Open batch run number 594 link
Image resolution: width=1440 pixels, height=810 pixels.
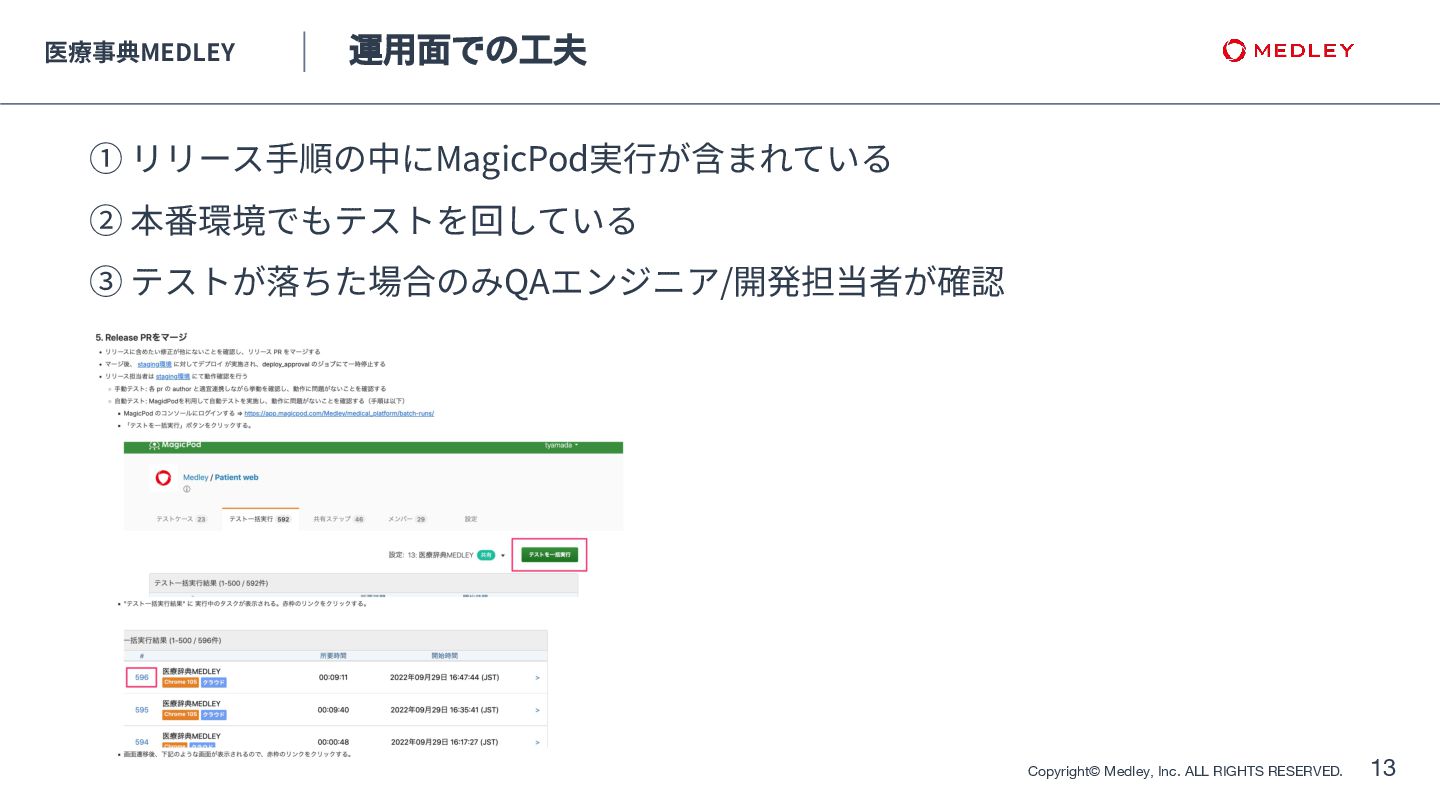pyautogui.click(x=142, y=742)
